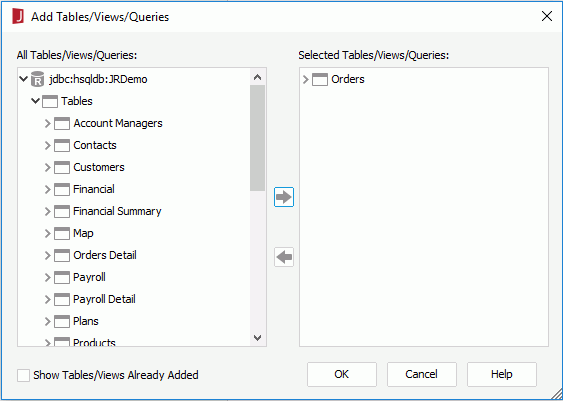Image resolution: width=563 pixels, height=401 pixels.
Task: Close the Add Tables/Views/Queries dialog
Action: 546,16
